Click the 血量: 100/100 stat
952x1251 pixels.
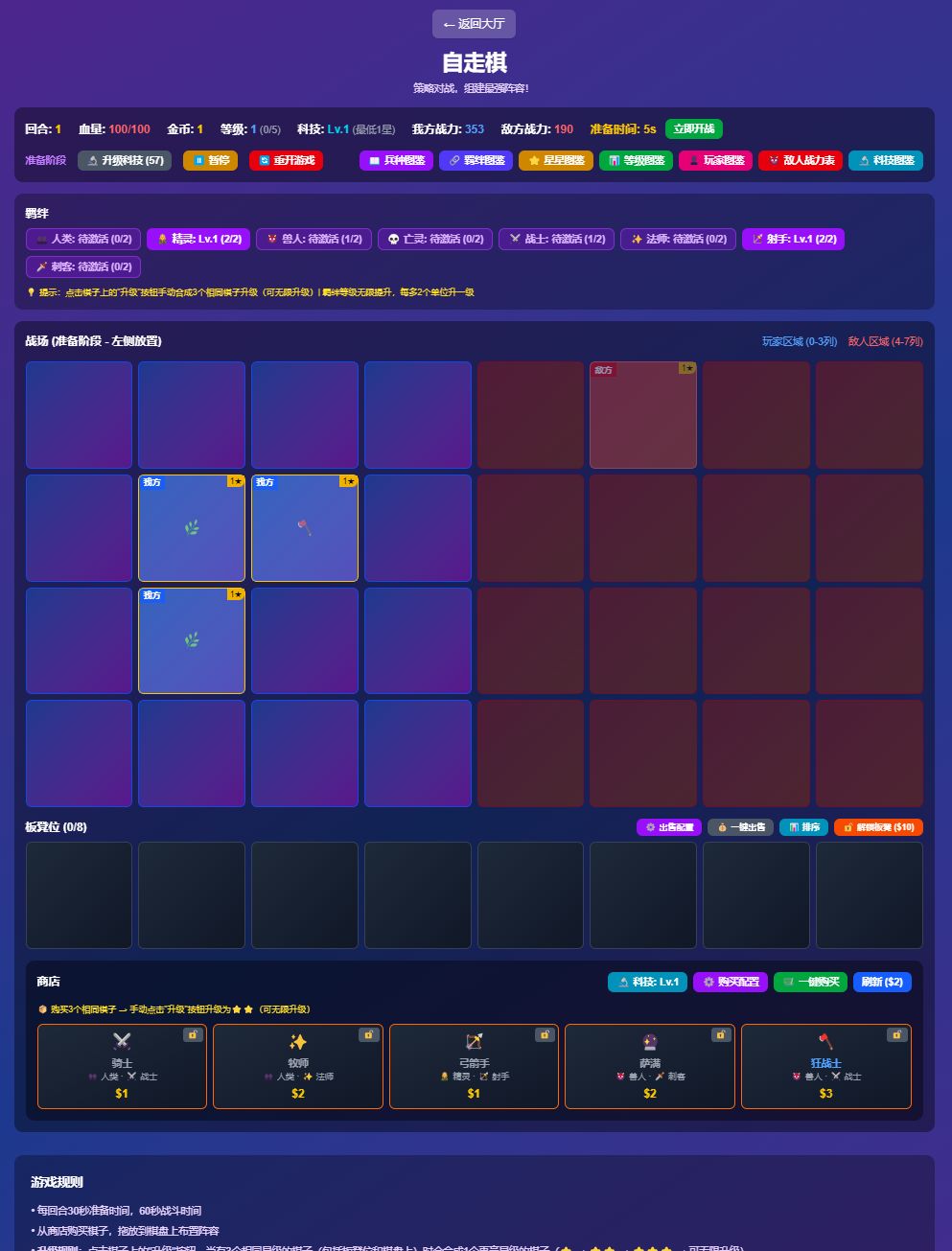[x=114, y=129]
